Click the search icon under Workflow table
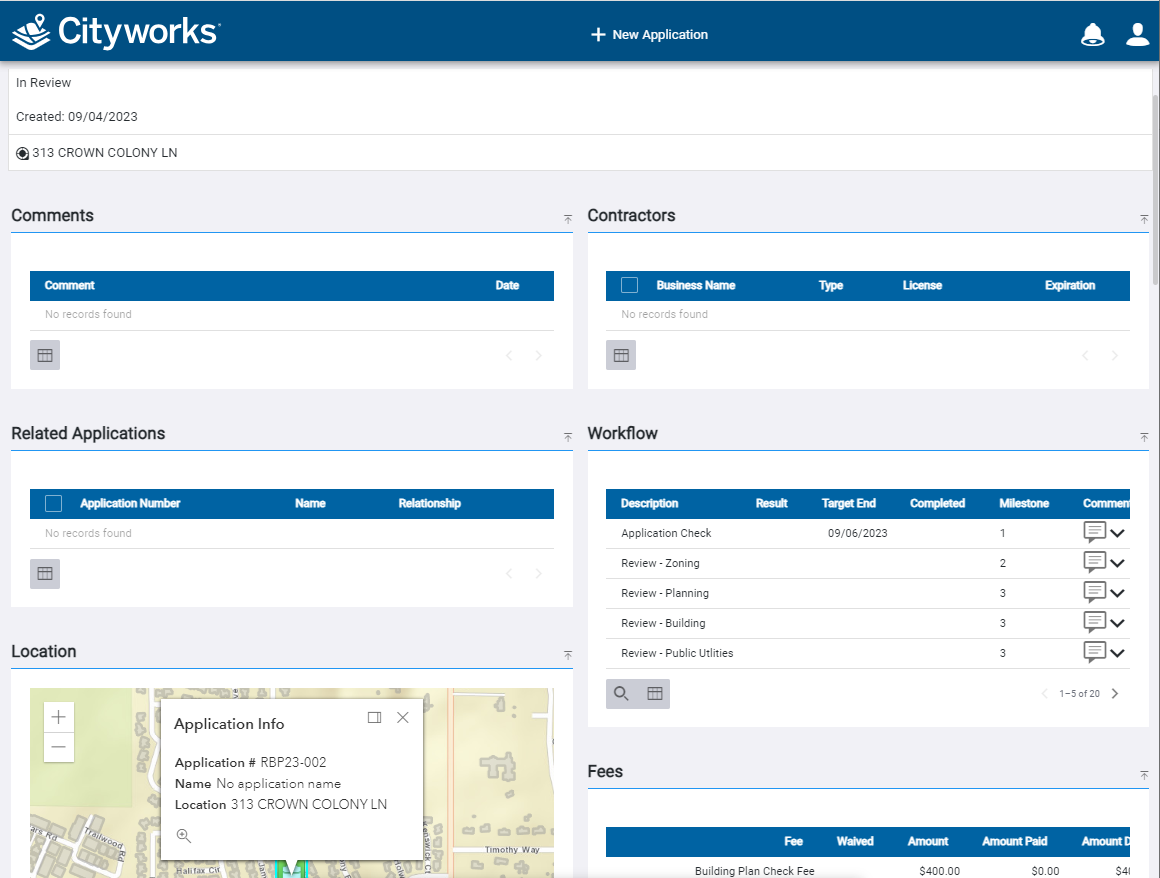 point(621,694)
